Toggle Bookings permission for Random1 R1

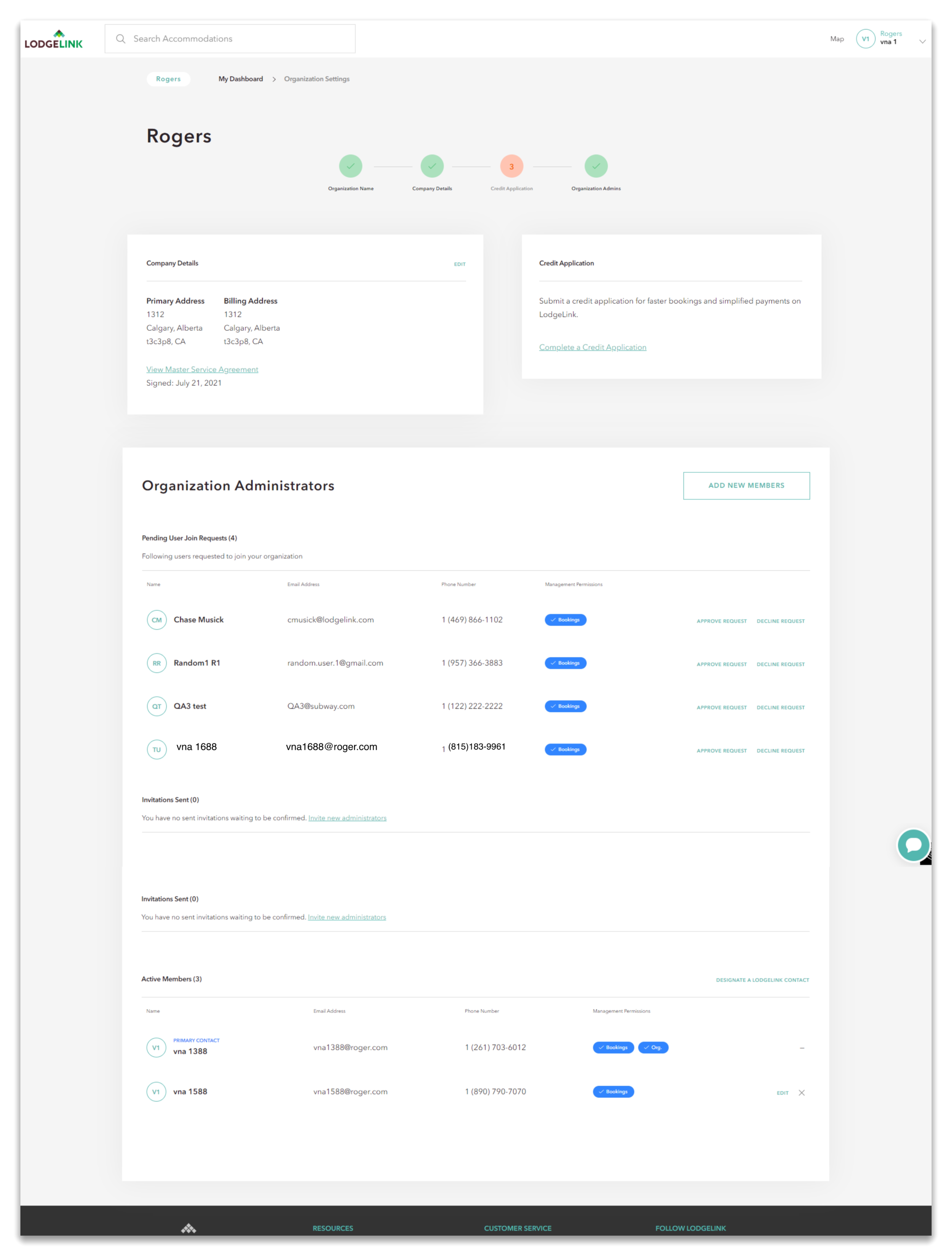[x=565, y=663]
